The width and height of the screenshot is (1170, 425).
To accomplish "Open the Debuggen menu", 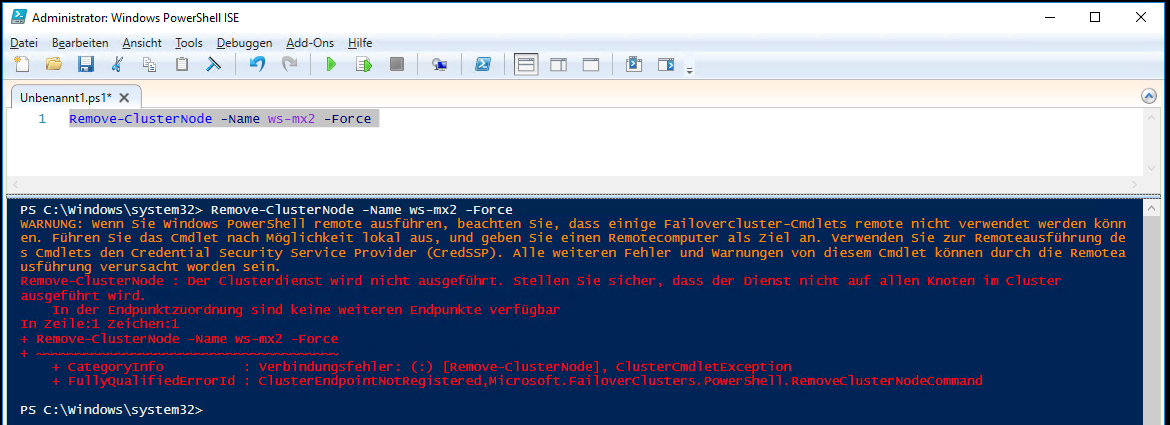I will (245, 42).
